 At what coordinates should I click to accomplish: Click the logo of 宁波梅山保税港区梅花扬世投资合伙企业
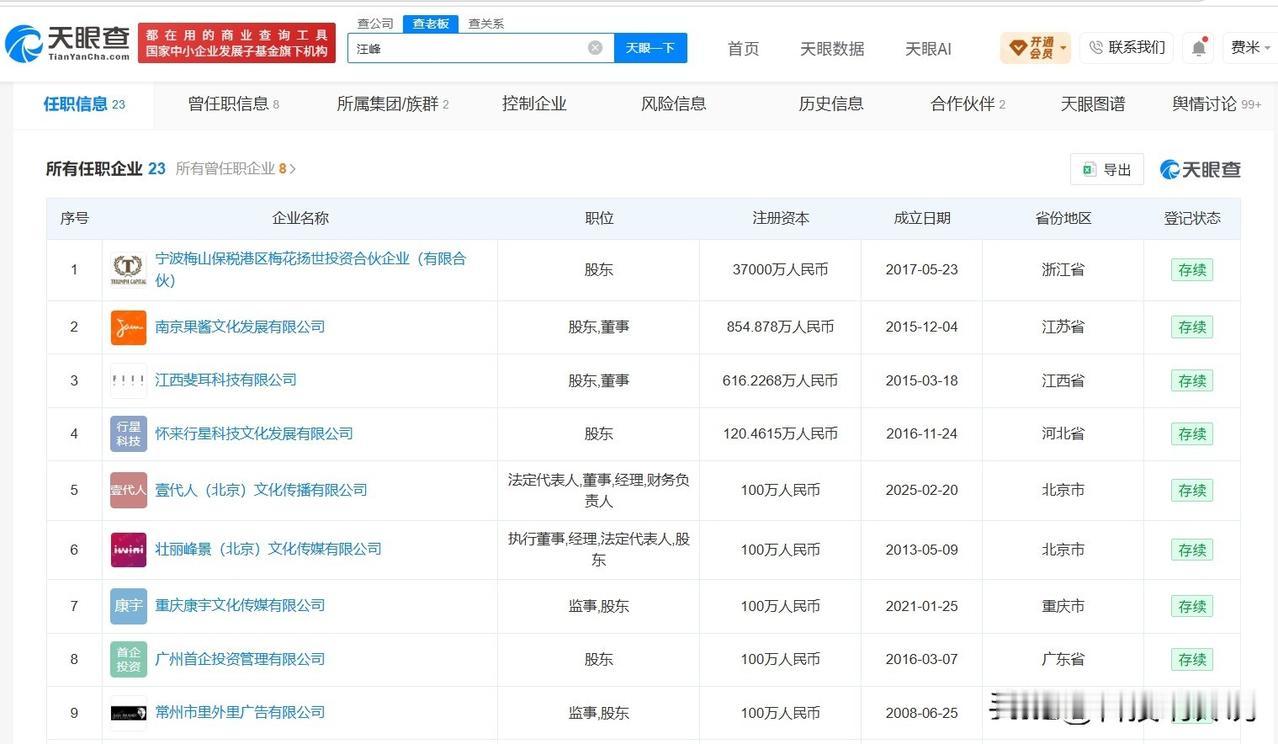click(x=128, y=270)
